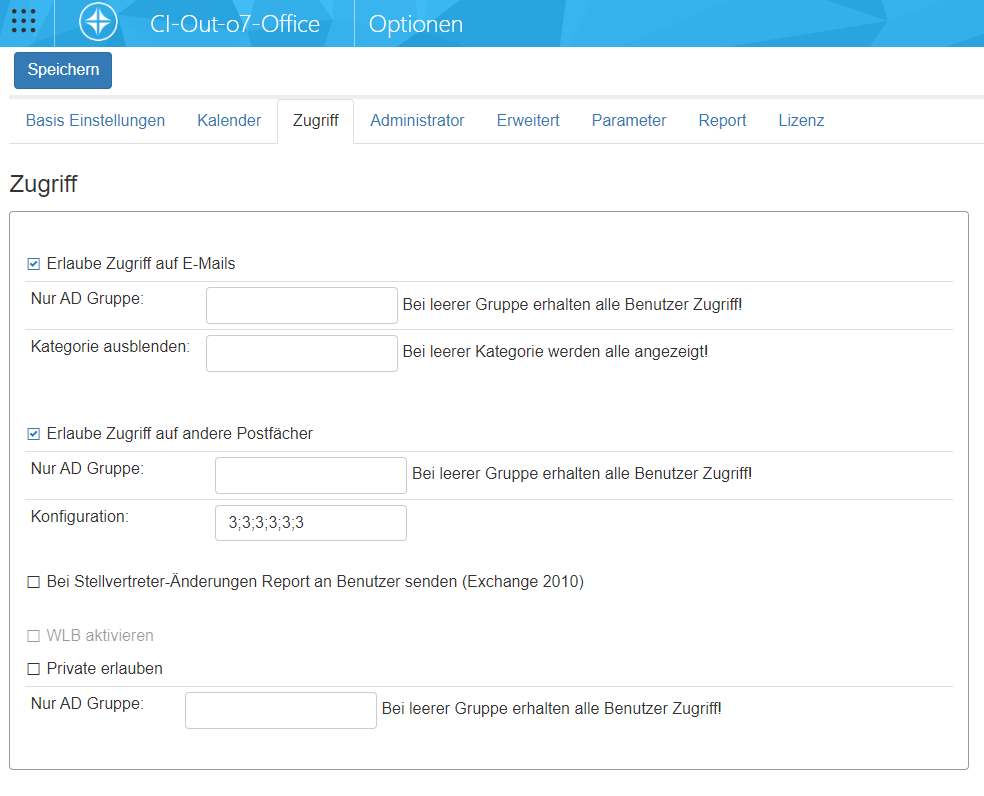Go to the Erweitert tab
Screen dimensions: 984x796
[x=528, y=121]
